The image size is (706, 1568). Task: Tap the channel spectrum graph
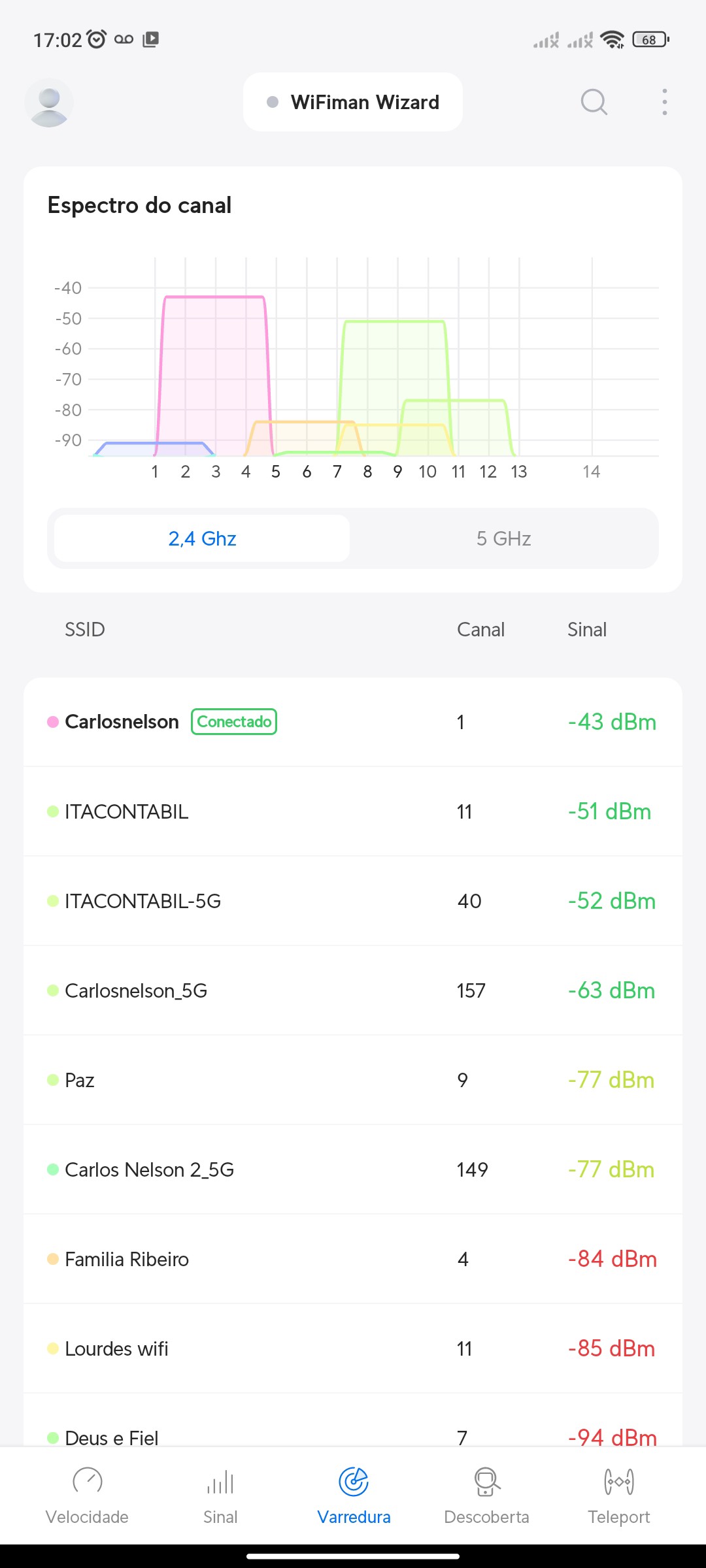(373, 366)
